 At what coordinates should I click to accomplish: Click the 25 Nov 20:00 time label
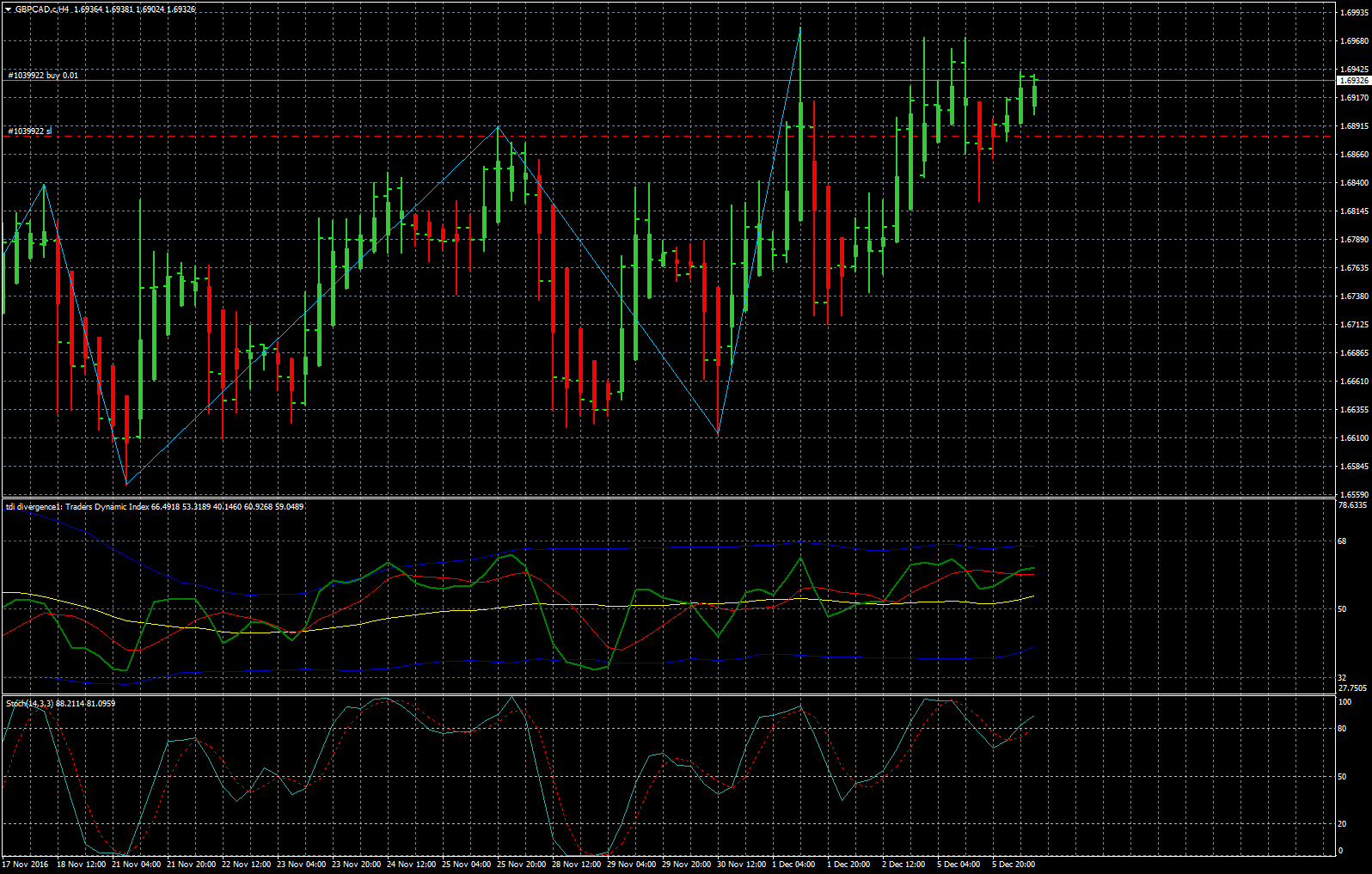(522, 865)
